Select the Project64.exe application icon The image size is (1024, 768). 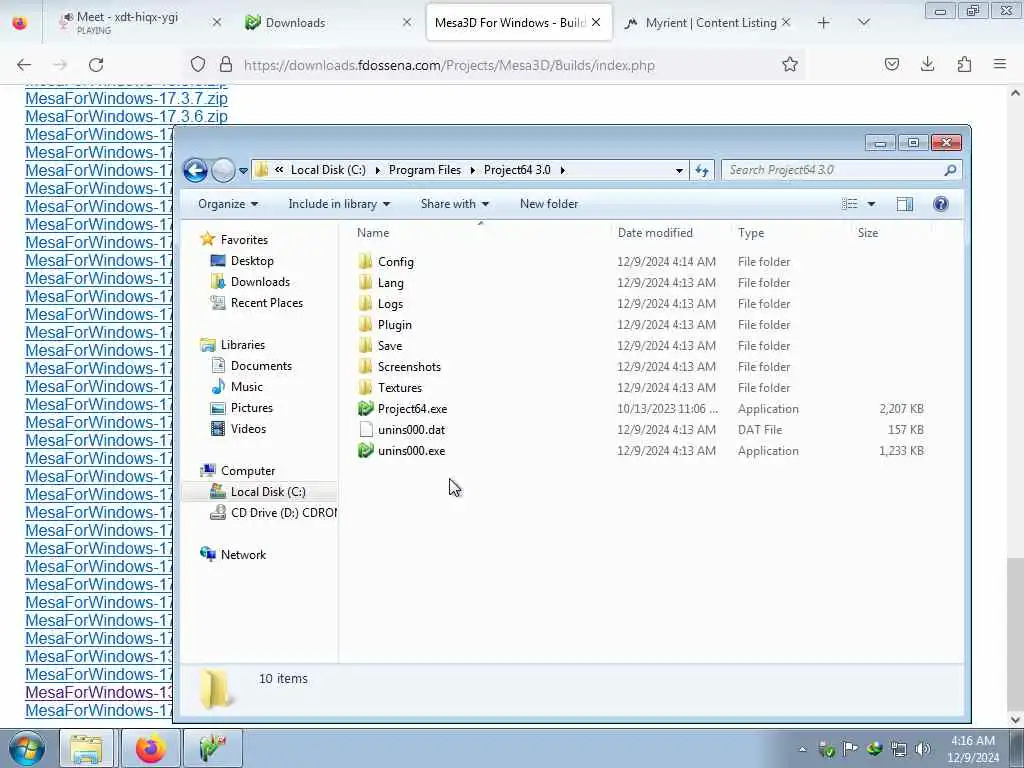(366, 409)
